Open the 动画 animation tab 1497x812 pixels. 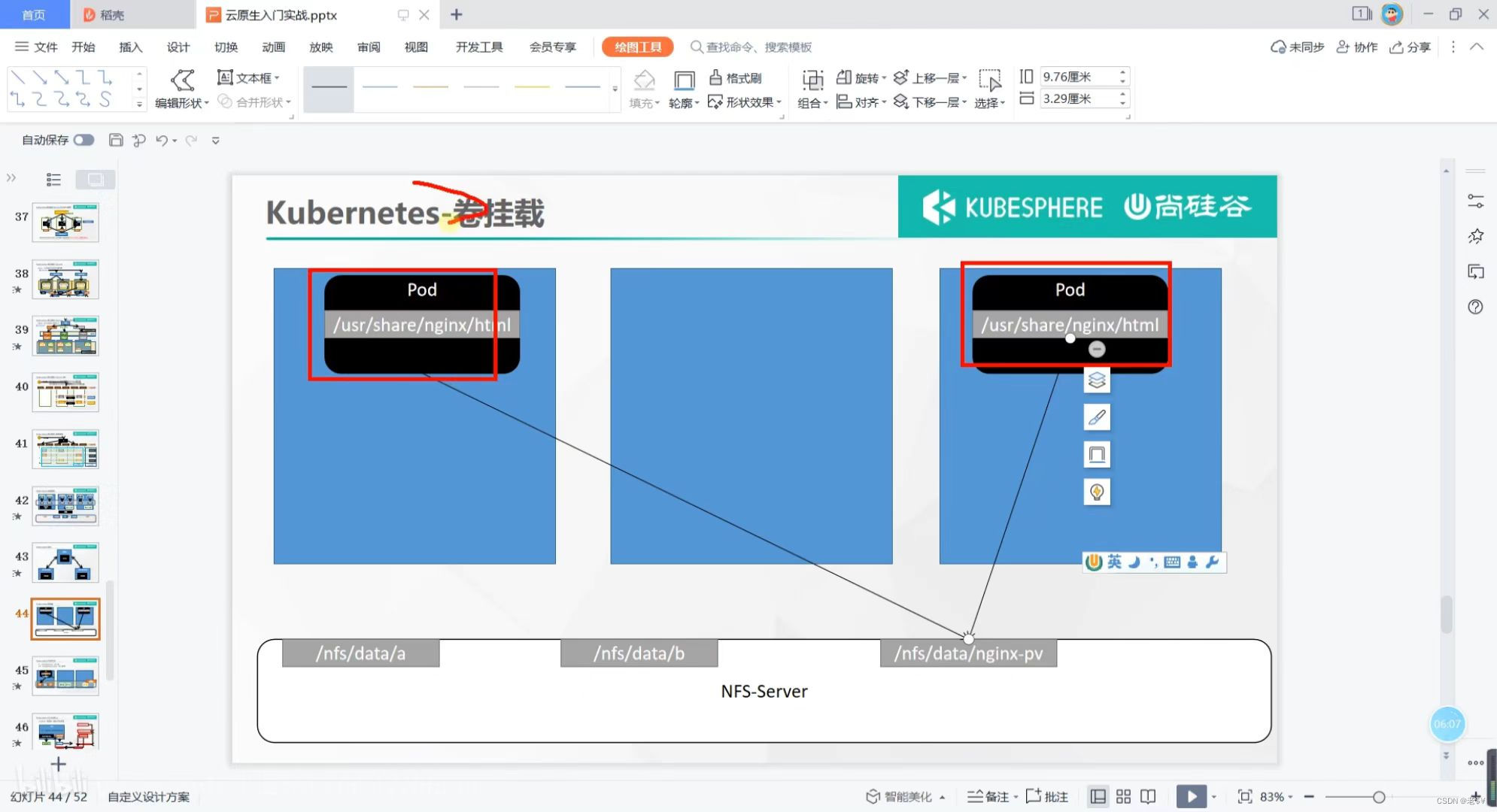273,47
